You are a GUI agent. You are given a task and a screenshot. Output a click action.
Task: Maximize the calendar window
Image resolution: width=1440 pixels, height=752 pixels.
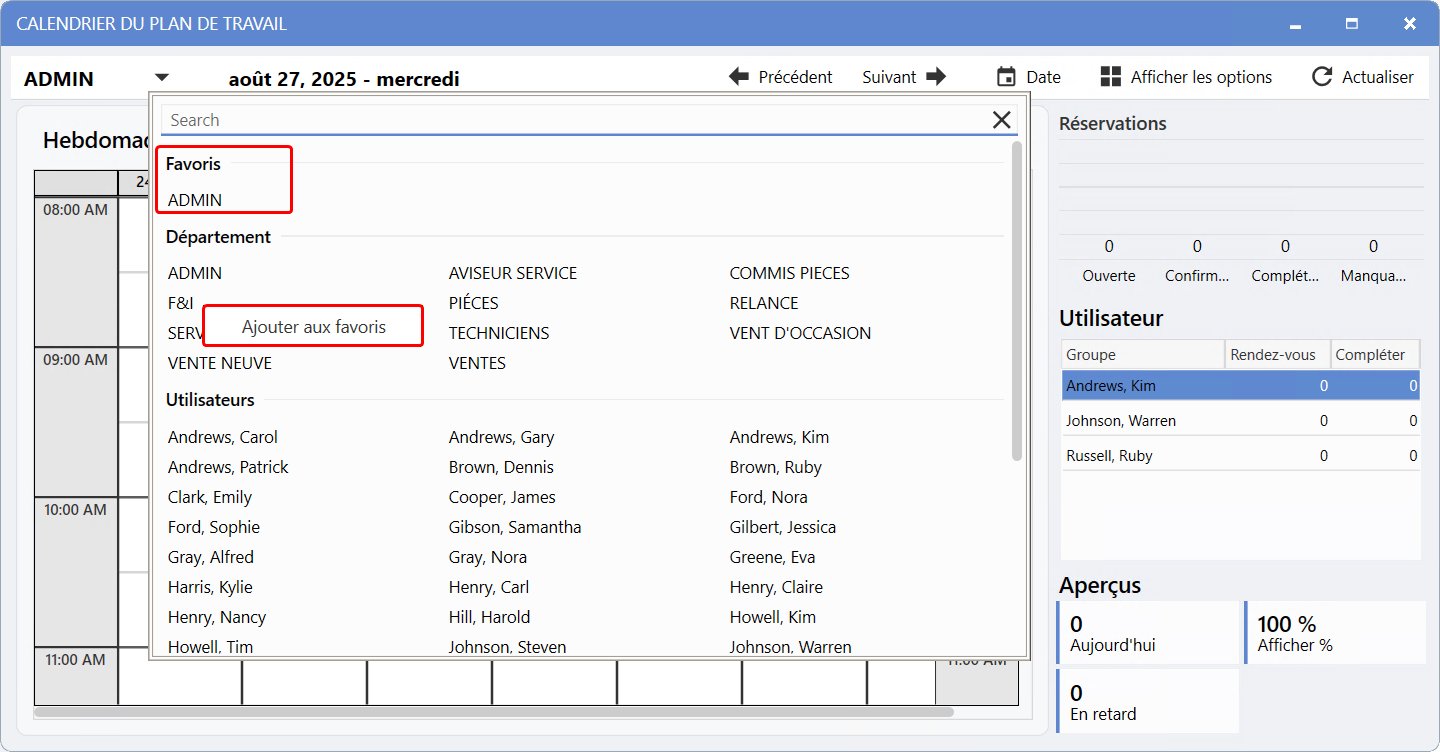tap(1352, 23)
